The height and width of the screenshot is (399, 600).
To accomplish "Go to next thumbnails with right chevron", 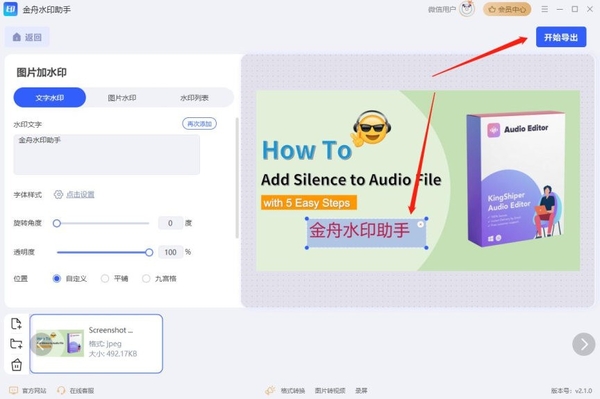I will coord(584,344).
